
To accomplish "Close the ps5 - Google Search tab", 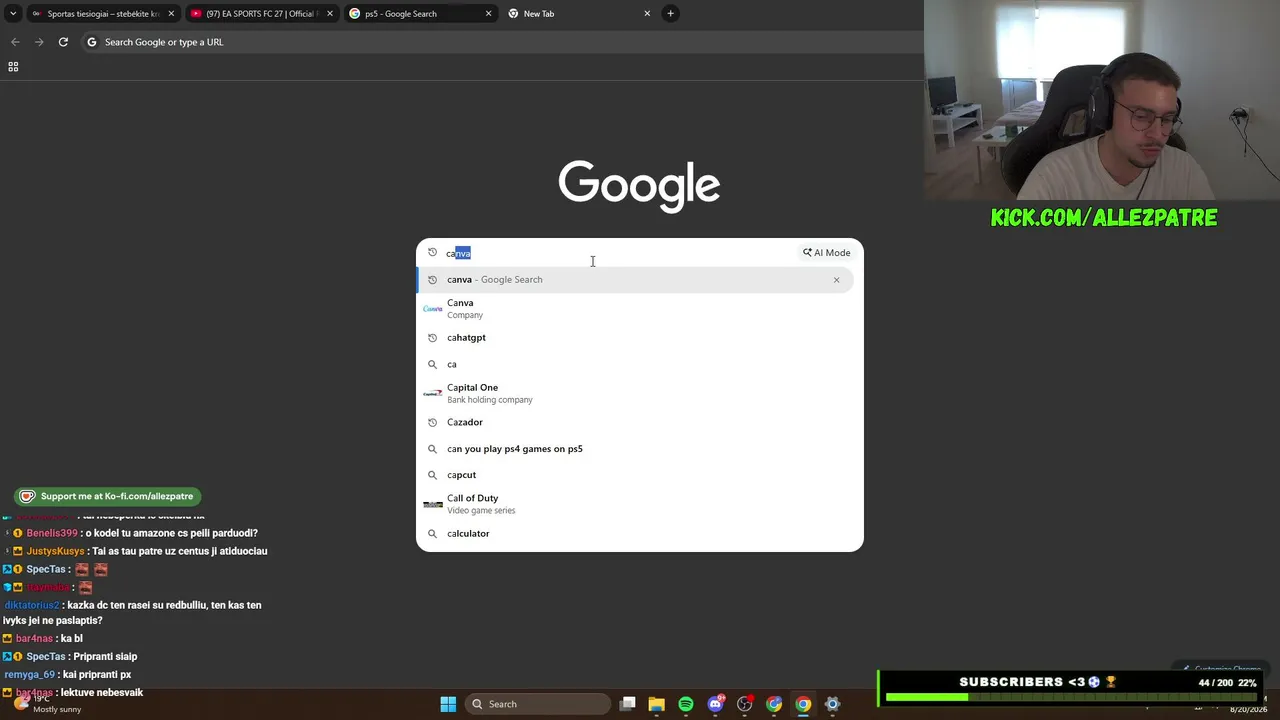I will point(488,14).
